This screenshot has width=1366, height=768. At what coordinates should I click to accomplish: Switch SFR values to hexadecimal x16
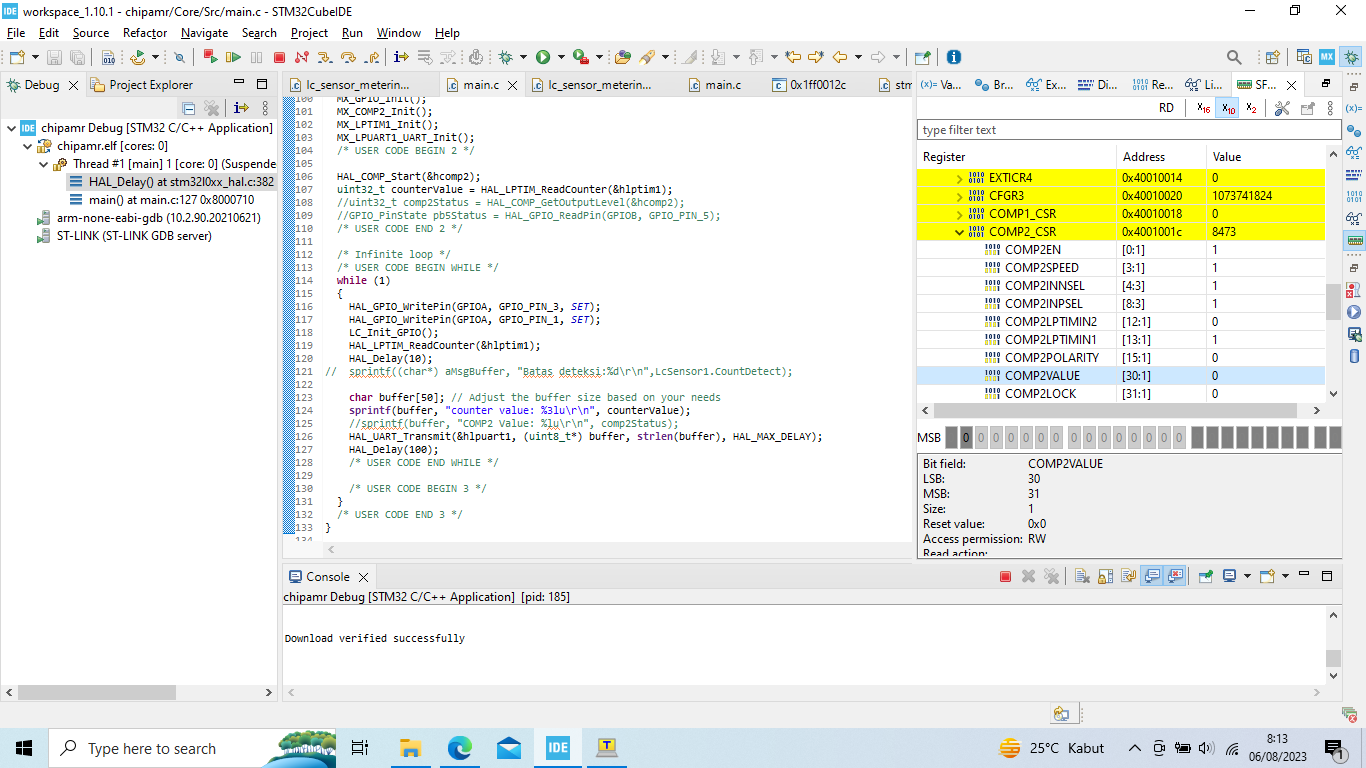coord(1203,108)
